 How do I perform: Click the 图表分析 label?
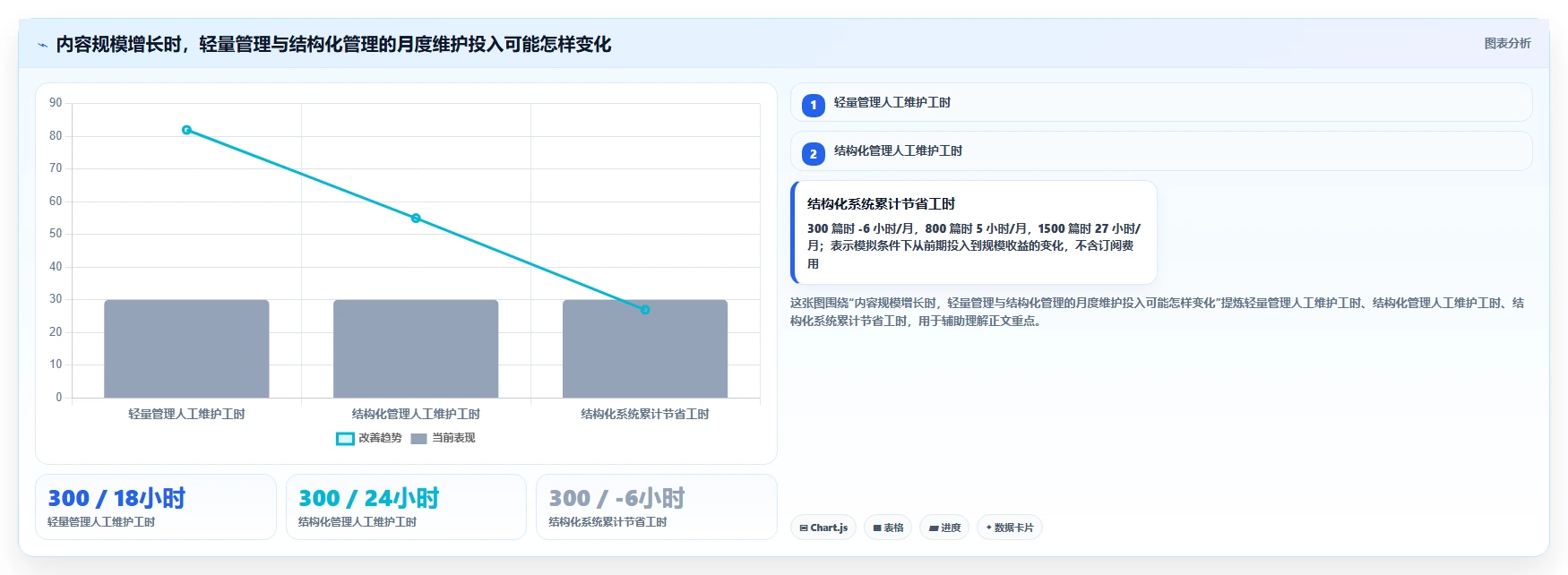click(1507, 43)
